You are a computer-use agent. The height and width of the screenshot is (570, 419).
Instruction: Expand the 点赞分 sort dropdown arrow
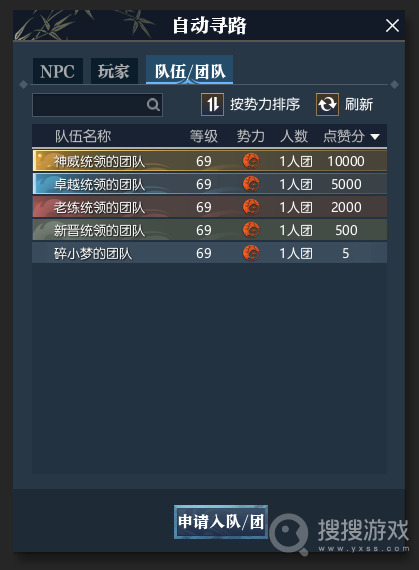pyautogui.click(x=375, y=137)
